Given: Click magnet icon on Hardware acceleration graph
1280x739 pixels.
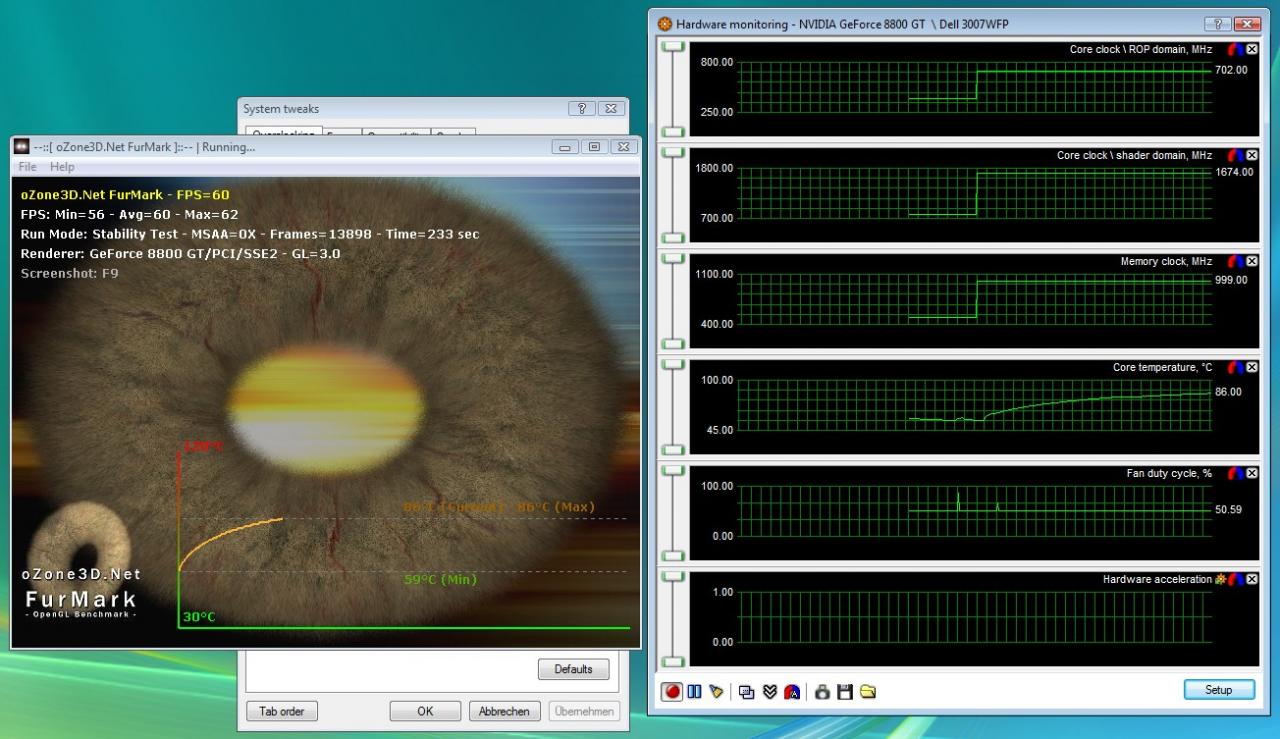Looking at the screenshot, I should pyautogui.click(x=1236, y=579).
